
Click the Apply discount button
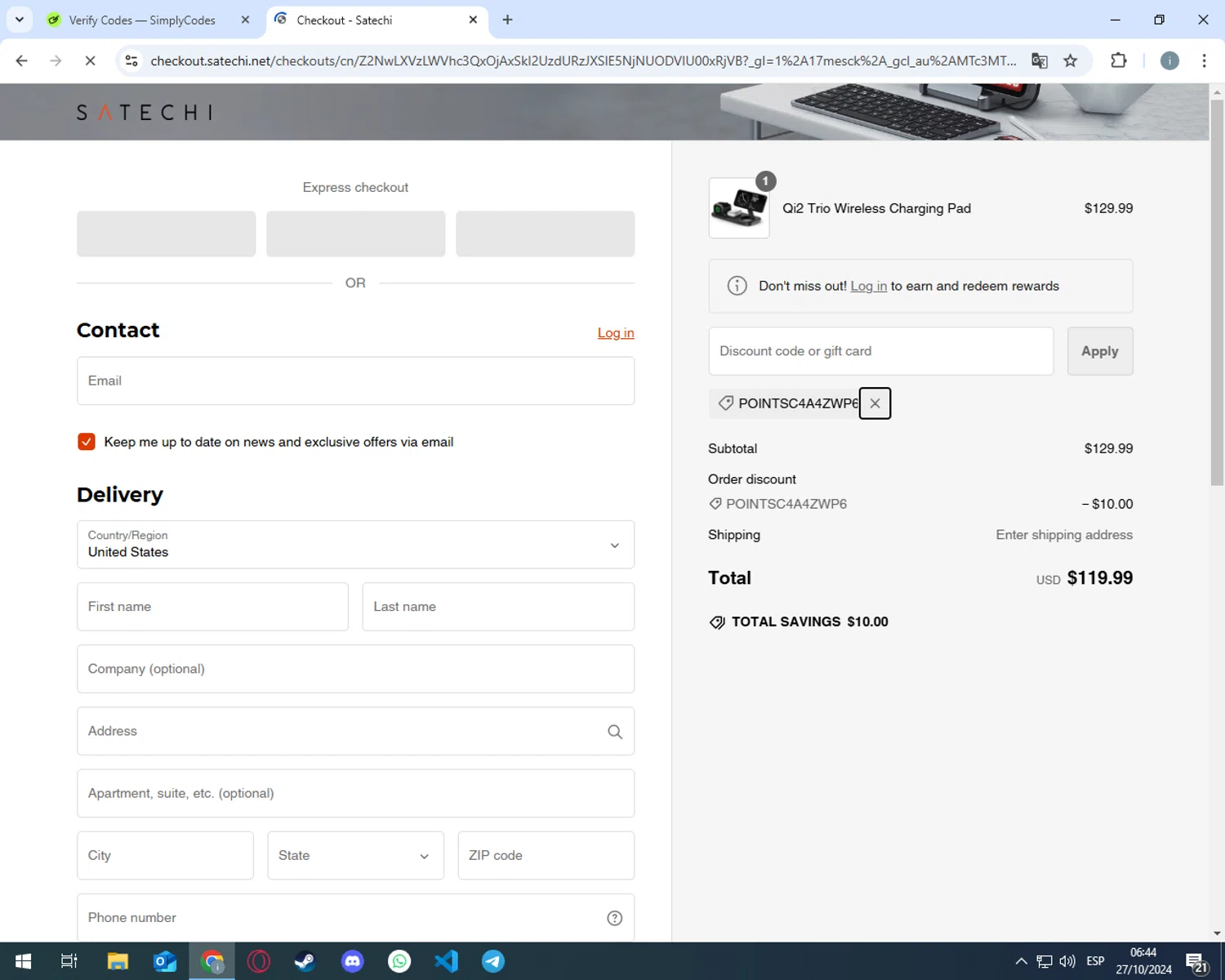pos(1100,351)
